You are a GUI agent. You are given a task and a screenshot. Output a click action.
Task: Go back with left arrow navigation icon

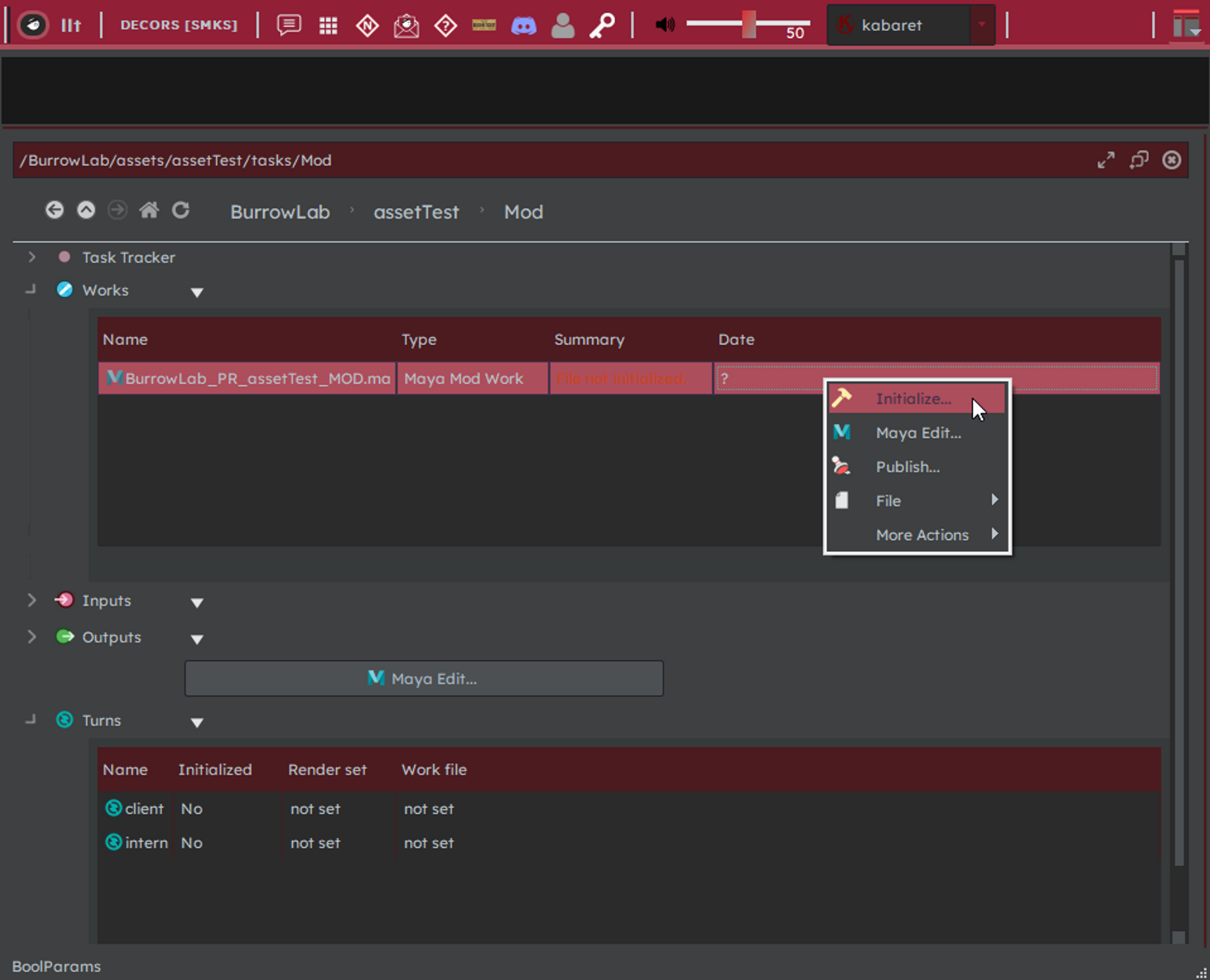click(x=54, y=210)
